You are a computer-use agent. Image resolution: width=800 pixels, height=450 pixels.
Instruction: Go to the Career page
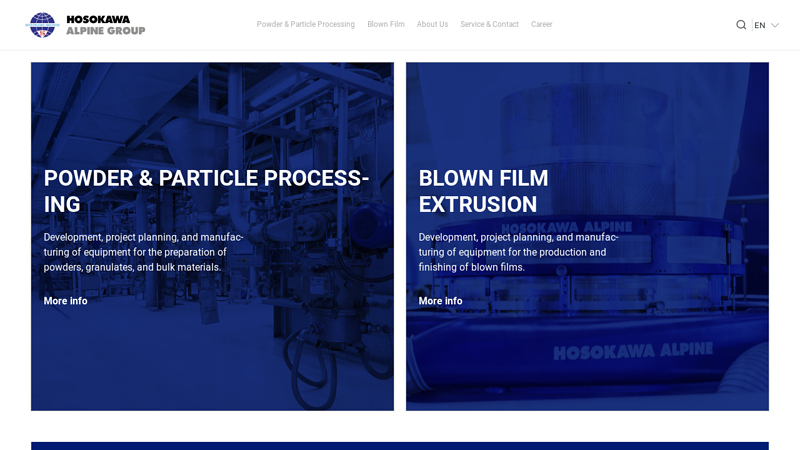pyautogui.click(x=541, y=24)
